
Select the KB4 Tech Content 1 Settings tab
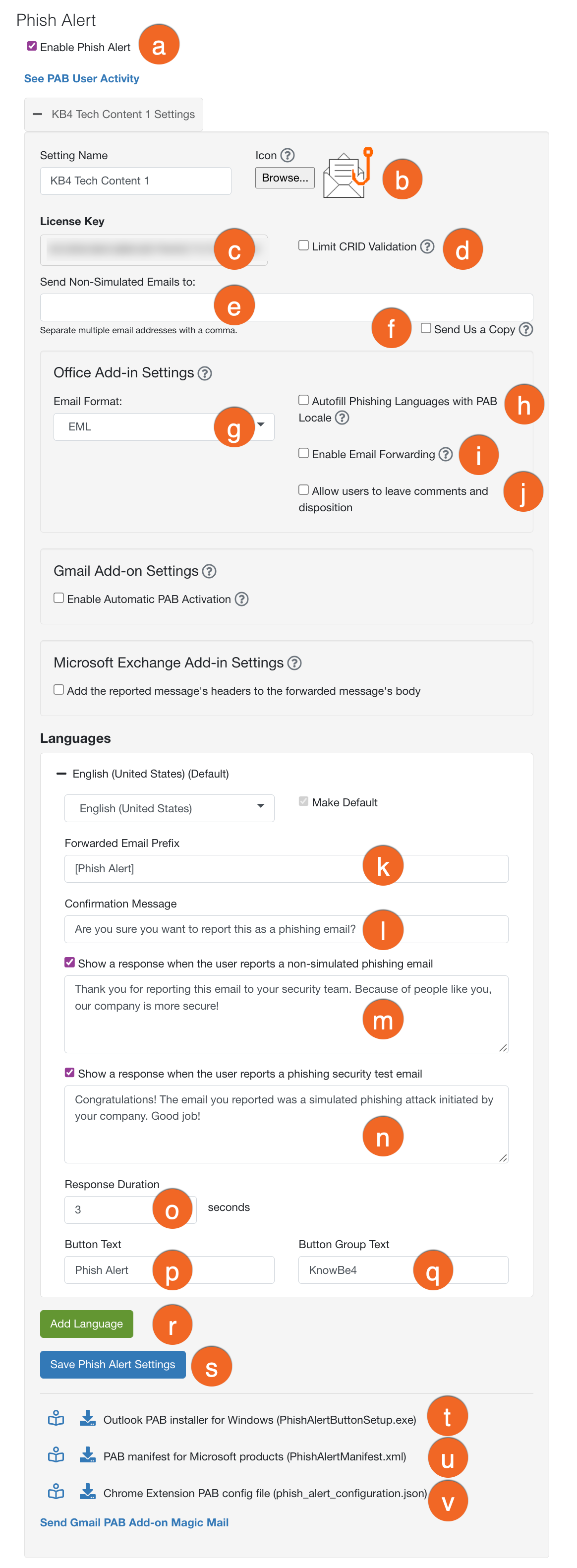coord(122,114)
